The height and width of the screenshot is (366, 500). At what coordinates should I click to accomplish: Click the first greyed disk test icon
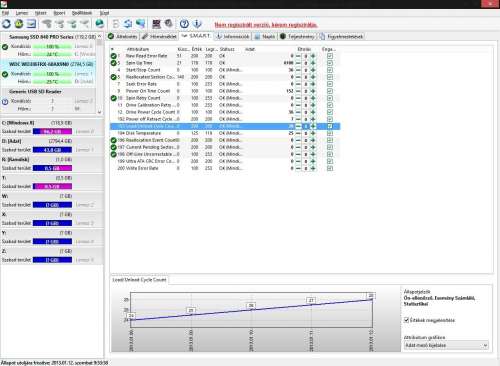coord(47,24)
